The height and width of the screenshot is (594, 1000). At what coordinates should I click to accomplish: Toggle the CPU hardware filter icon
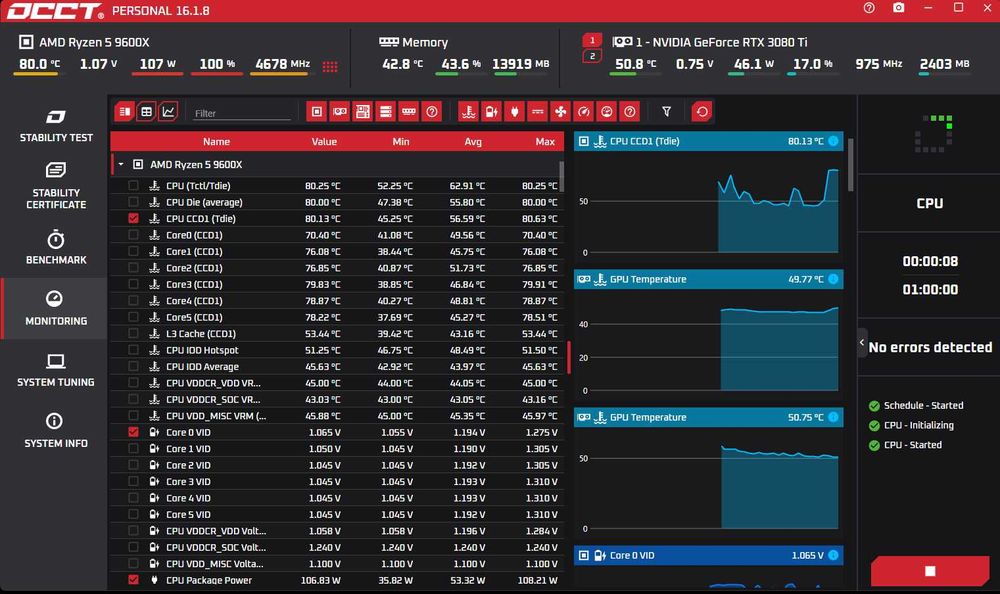pyautogui.click(x=317, y=112)
